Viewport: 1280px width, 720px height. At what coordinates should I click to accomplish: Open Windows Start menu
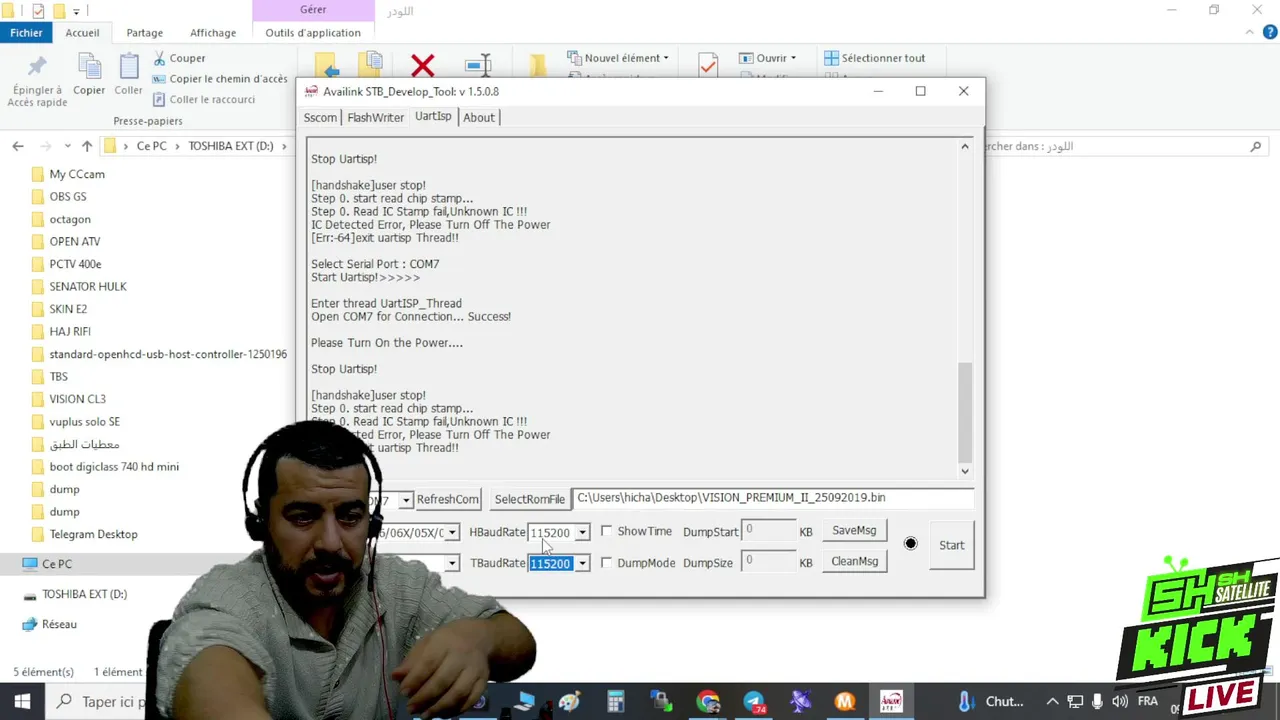tap(22, 701)
